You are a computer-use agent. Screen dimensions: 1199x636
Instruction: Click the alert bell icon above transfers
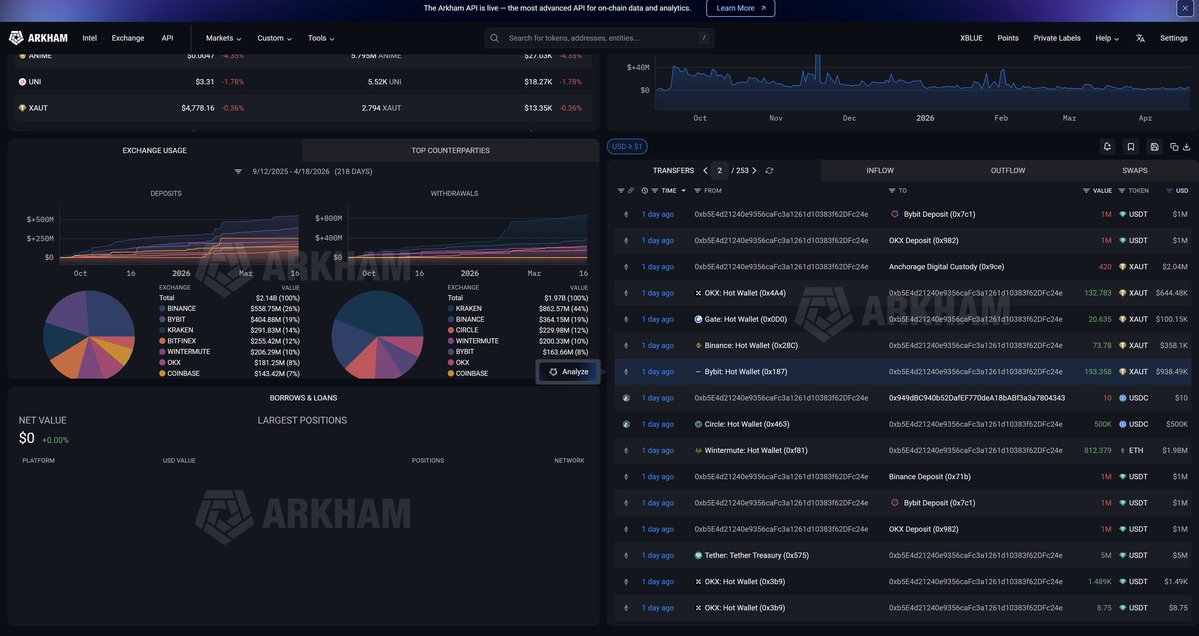[1106, 147]
